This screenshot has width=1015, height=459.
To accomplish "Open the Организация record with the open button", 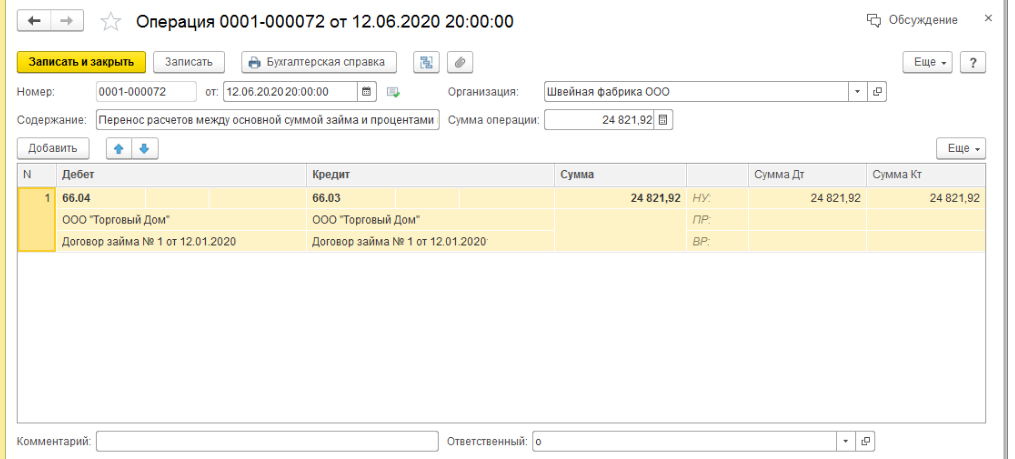I will click(x=877, y=92).
